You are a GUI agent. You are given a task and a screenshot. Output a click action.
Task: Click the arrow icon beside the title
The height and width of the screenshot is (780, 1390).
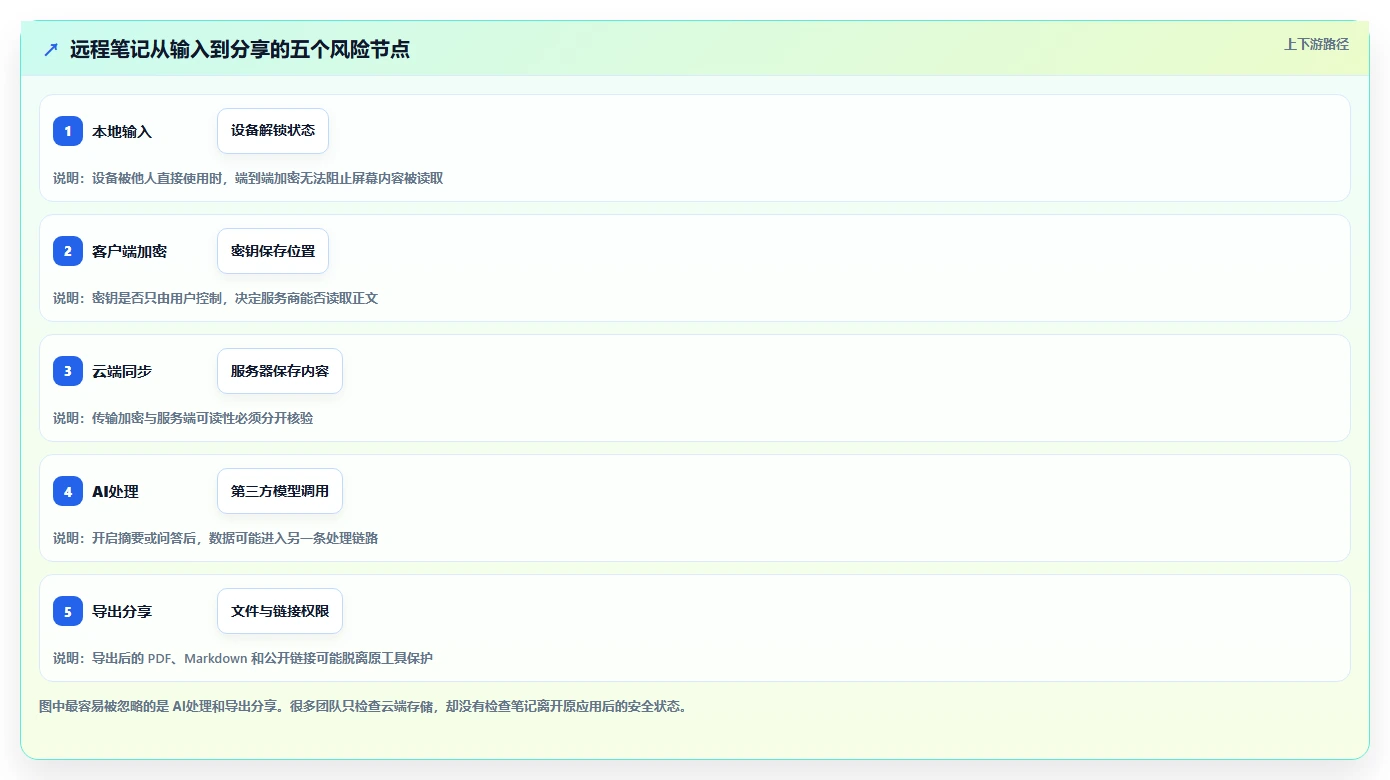click(51, 49)
